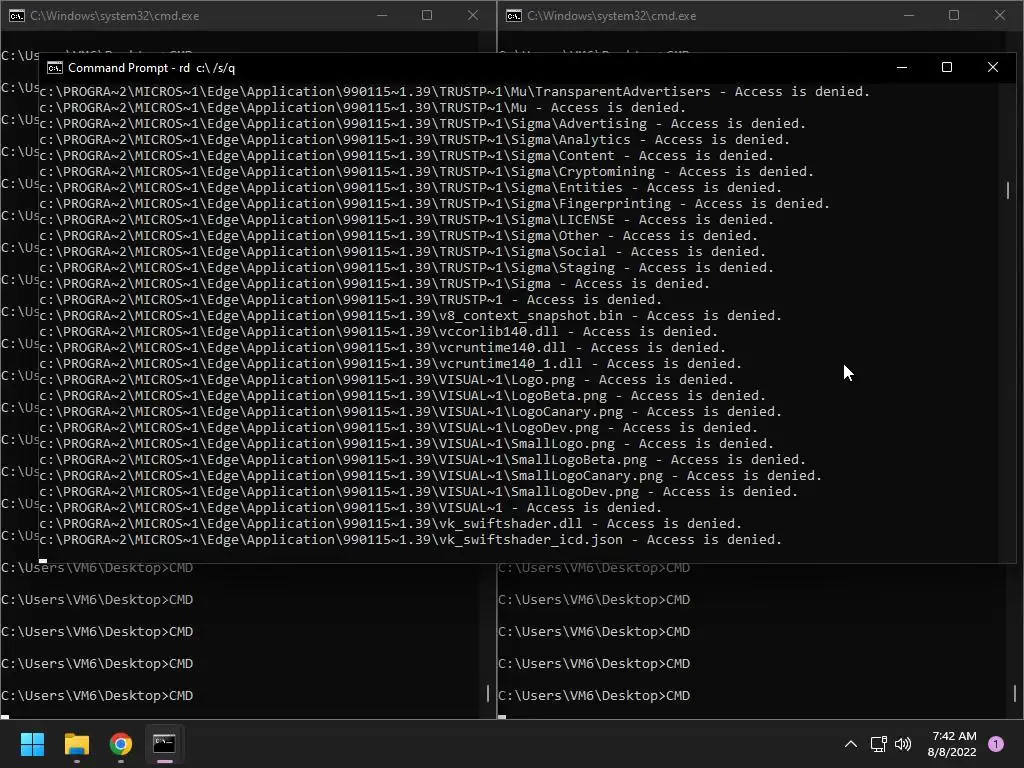The image size is (1024, 768).
Task: Maximize the back-left cmd.exe window
Action: pyautogui.click(x=427, y=15)
